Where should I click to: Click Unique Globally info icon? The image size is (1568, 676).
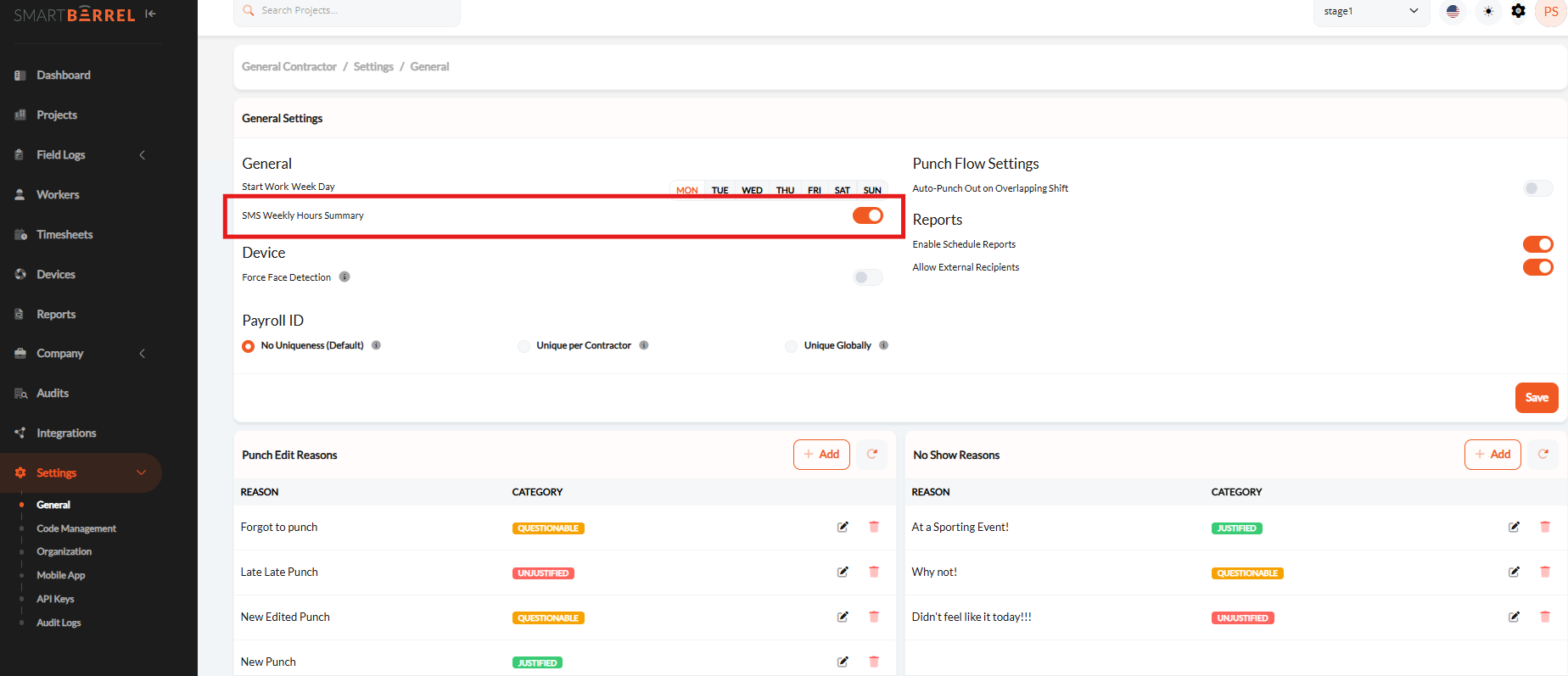[x=883, y=345]
